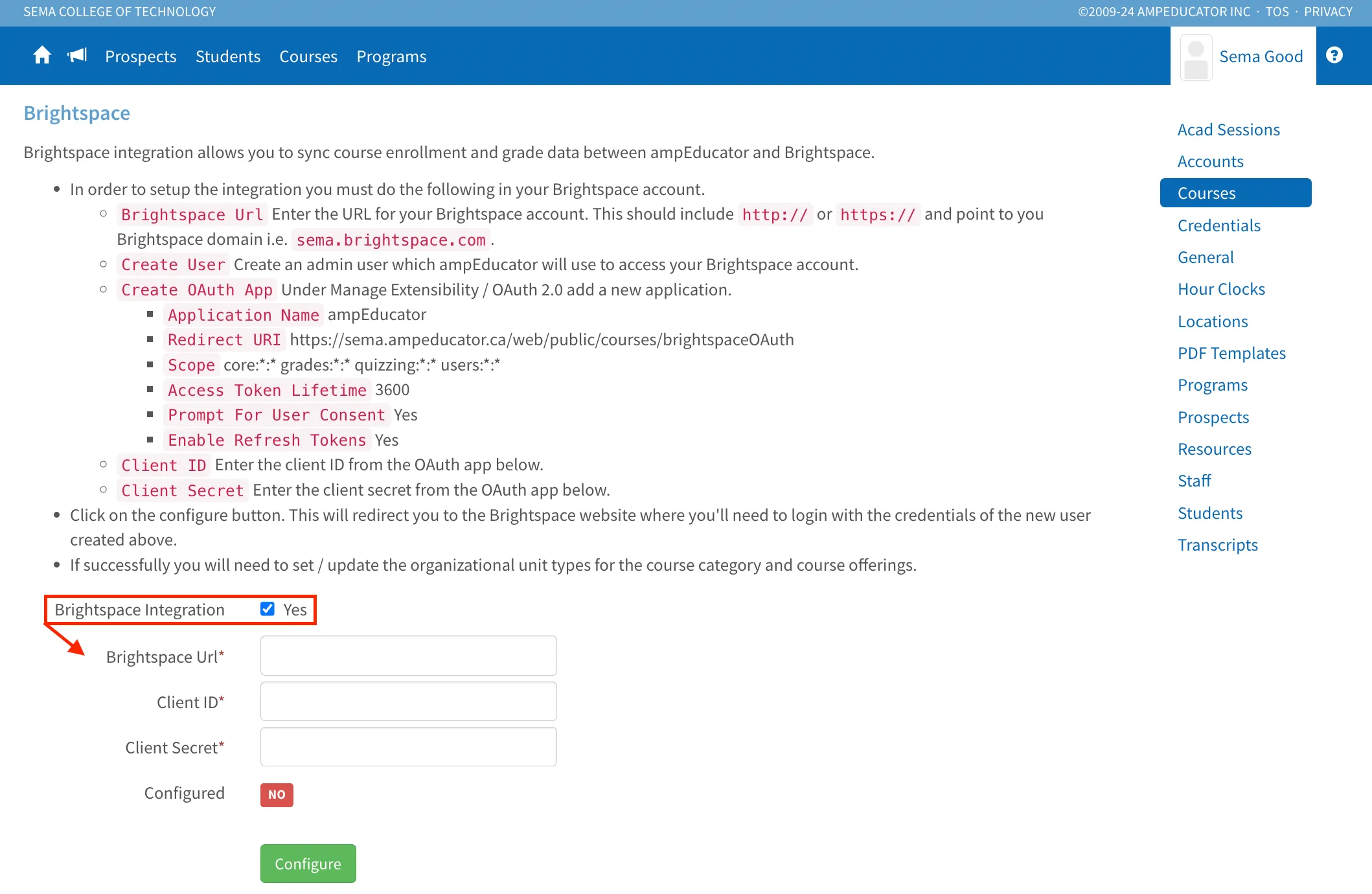Open Prospects in the sidebar
The height and width of the screenshot is (894, 1372).
click(1213, 417)
